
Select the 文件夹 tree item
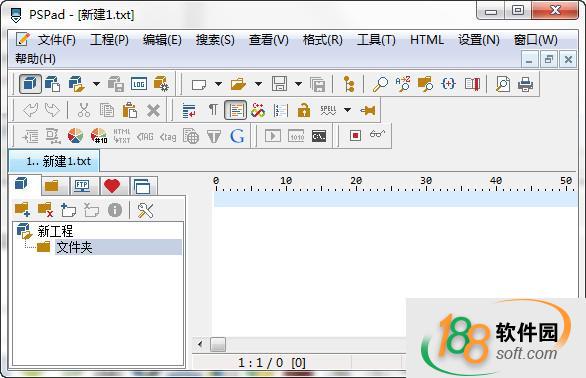[74, 247]
